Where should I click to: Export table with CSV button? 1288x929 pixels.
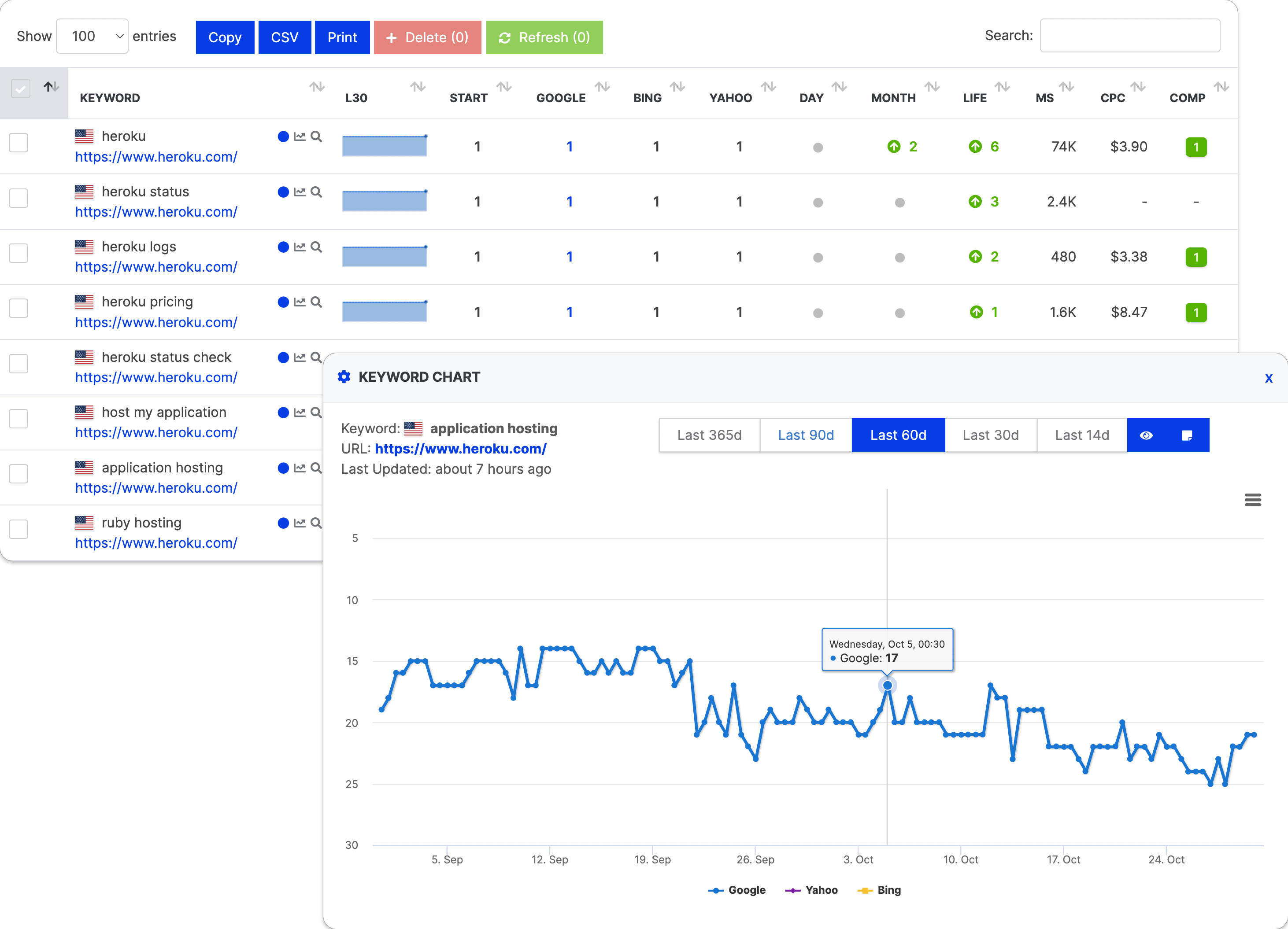[285, 37]
